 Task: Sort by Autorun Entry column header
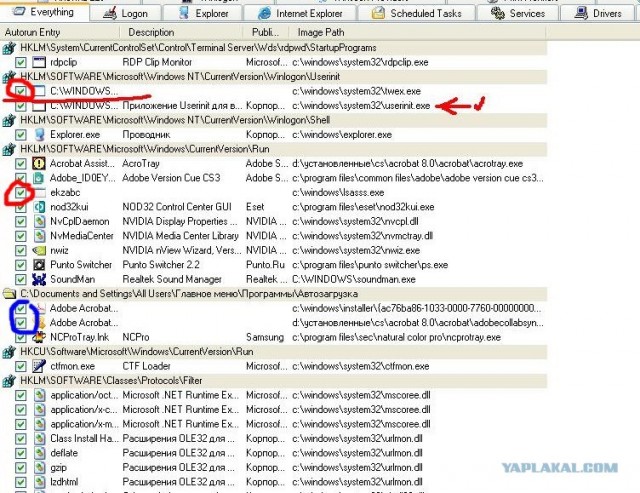(60, 32)
